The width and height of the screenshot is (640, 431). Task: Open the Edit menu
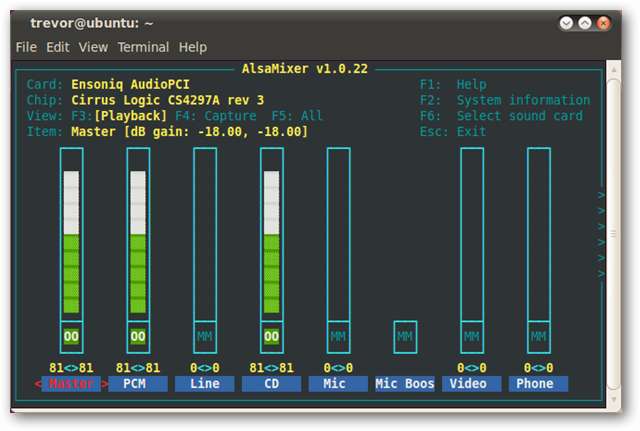pos(58,47)
